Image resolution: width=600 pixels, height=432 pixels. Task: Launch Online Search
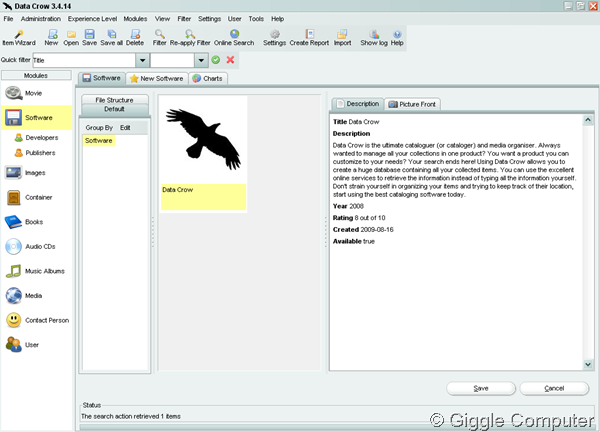coord(234,38)
